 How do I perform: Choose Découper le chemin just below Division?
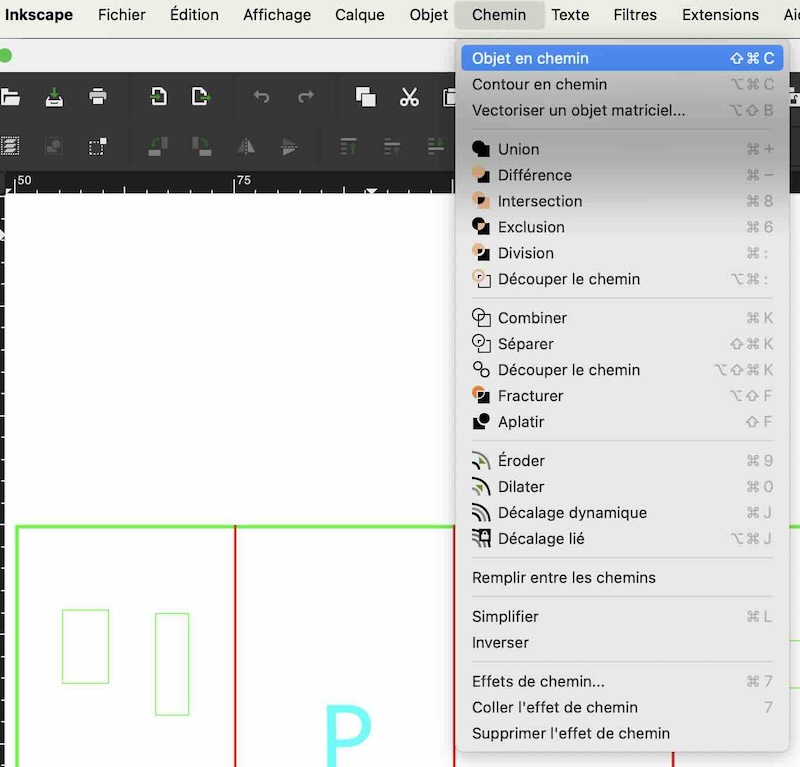pyautogui.click(x=622, y=279)
